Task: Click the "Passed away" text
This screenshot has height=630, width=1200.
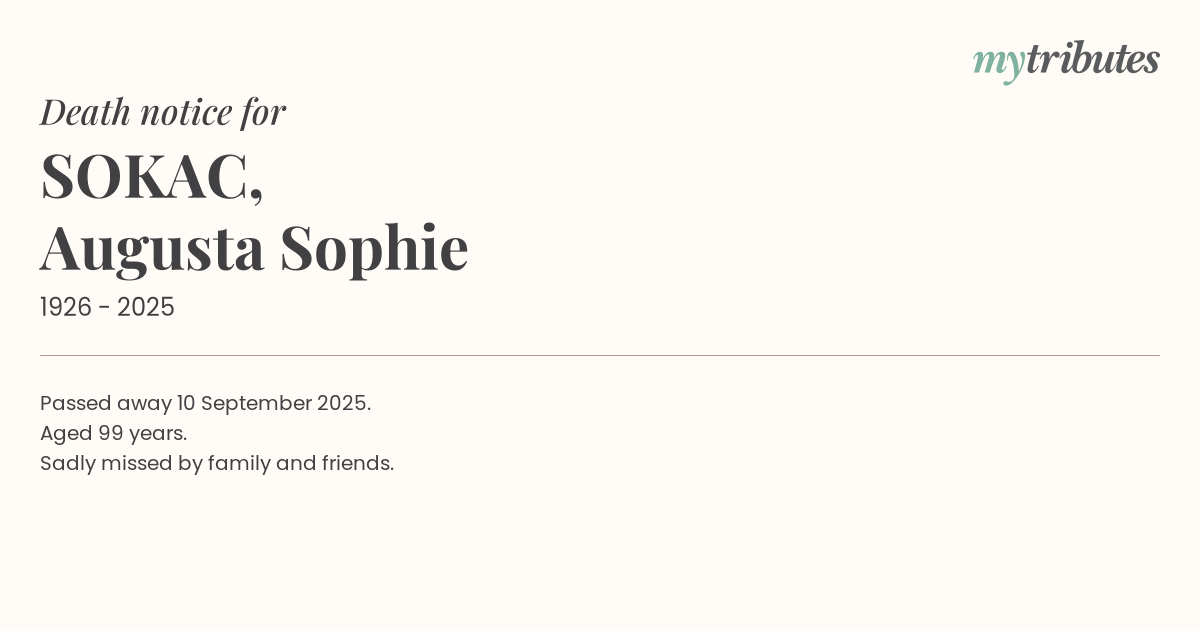Action: pyautogui.click(x=105, y=403)
